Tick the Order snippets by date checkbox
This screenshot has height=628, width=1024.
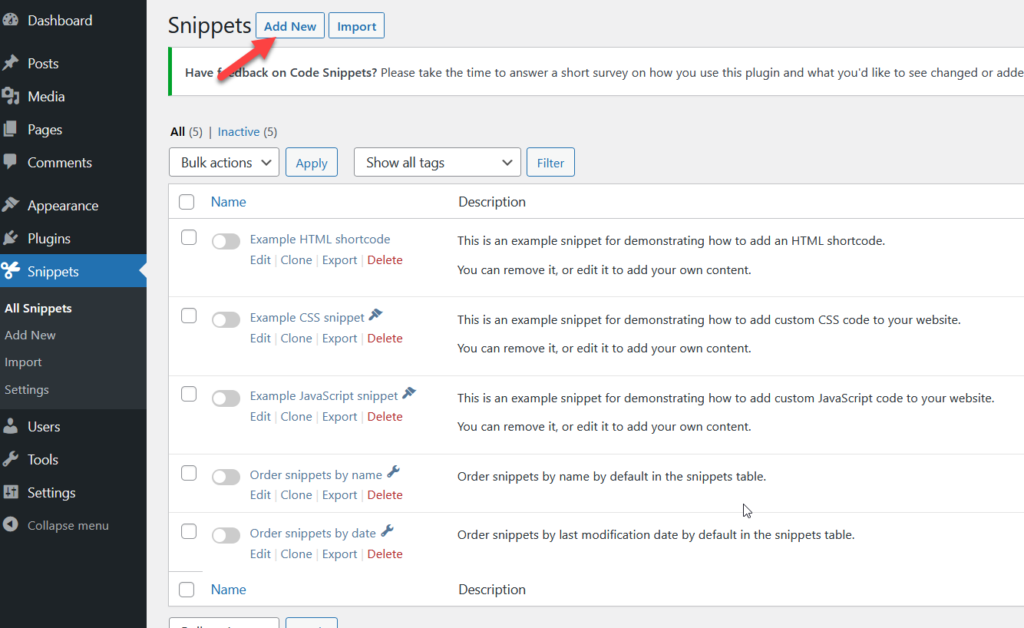(x=189, y=531)
